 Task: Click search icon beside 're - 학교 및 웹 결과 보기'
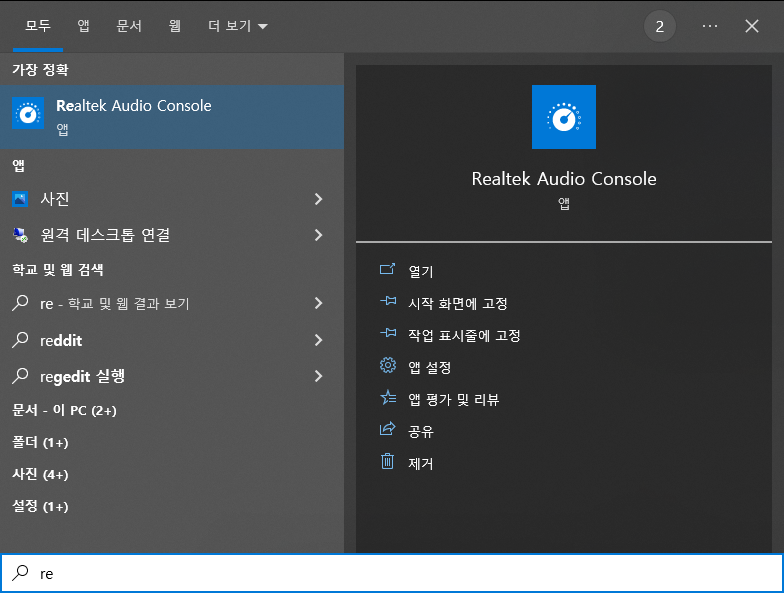coord(20,303)
